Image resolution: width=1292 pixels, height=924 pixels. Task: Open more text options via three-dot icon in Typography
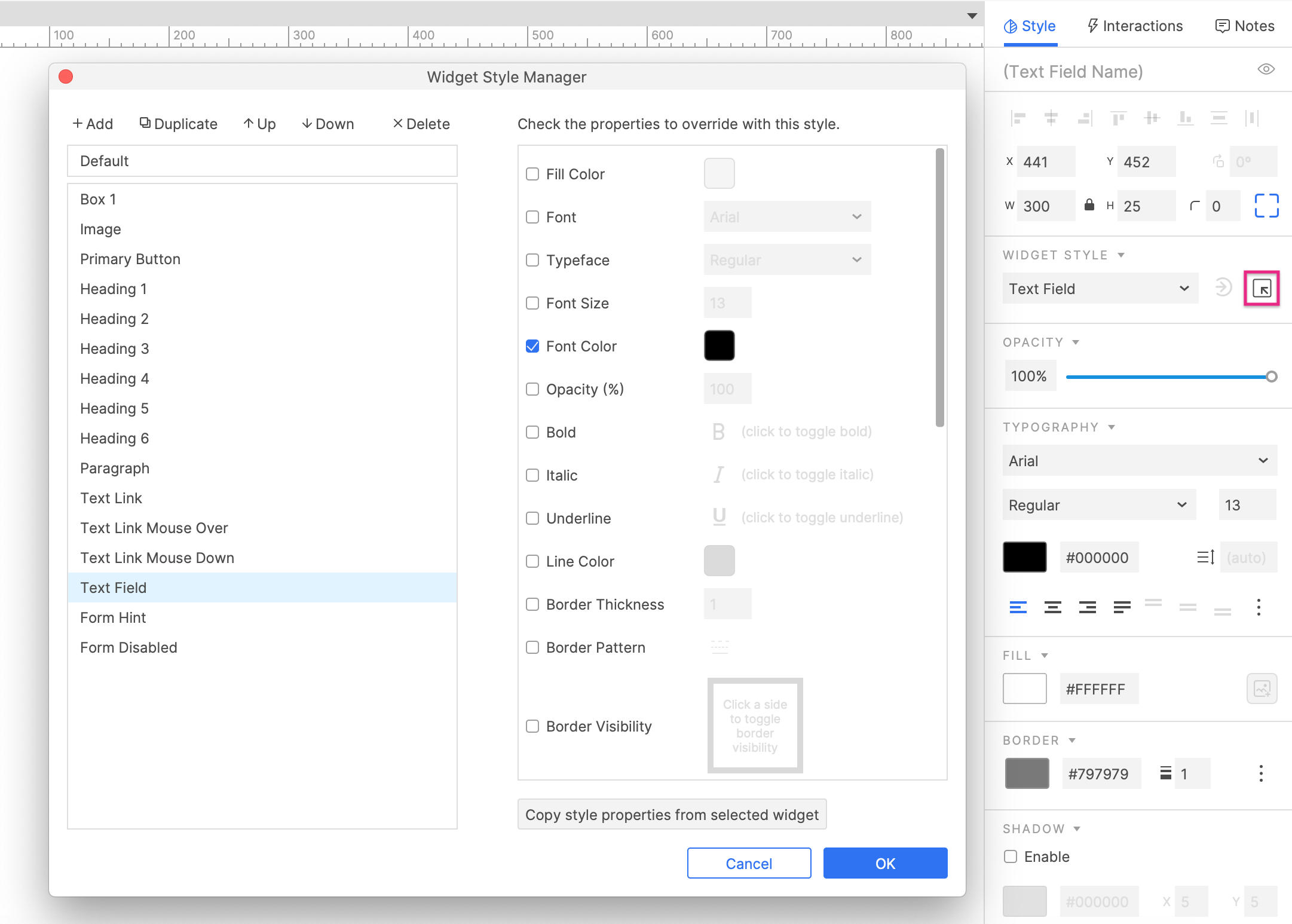pyautogui.click(x=1259, y=608)
